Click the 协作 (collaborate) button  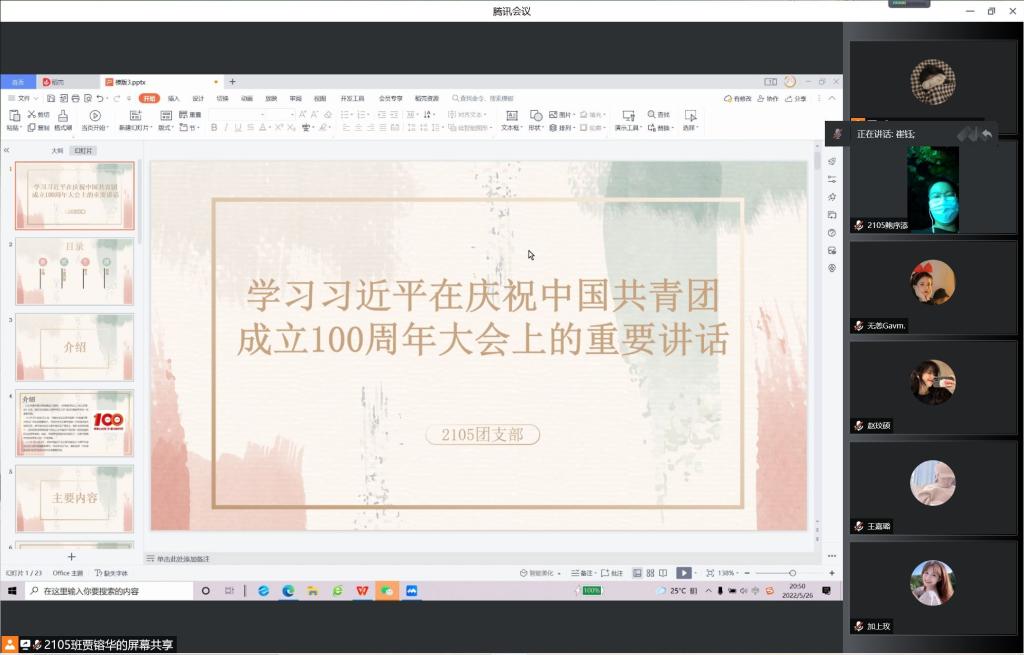pos(767,98)
